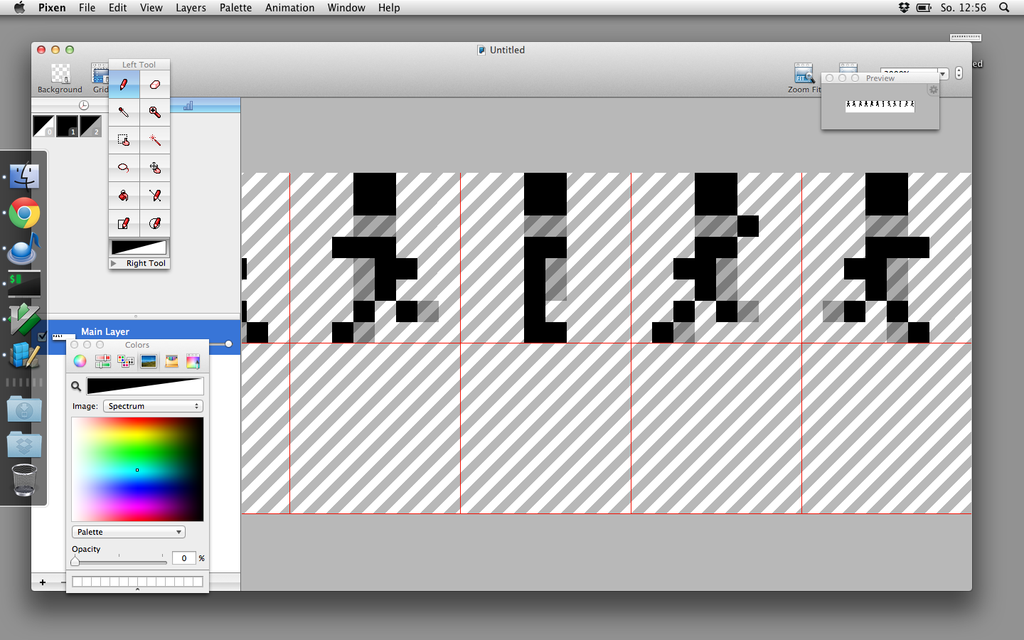Expand the Right Tool disclosure triangle
Image resolution: width=1024 pixels, height=640 pixels.
pos(114,263)
